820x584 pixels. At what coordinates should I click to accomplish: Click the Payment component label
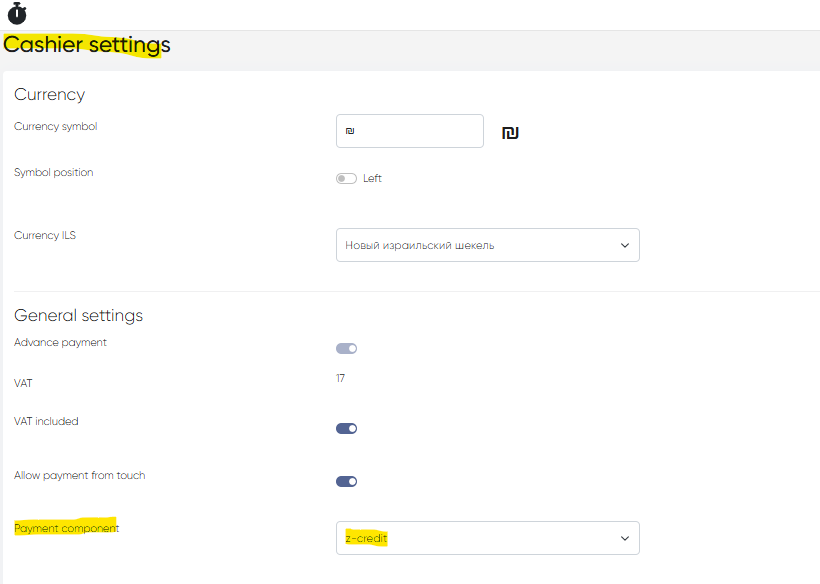66,528
